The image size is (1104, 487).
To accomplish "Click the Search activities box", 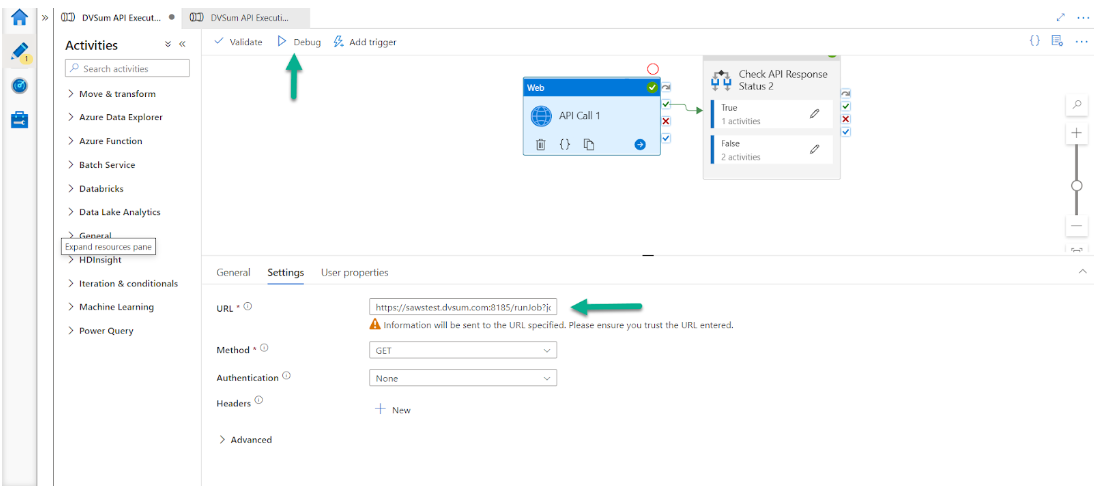I will (127, 68).
